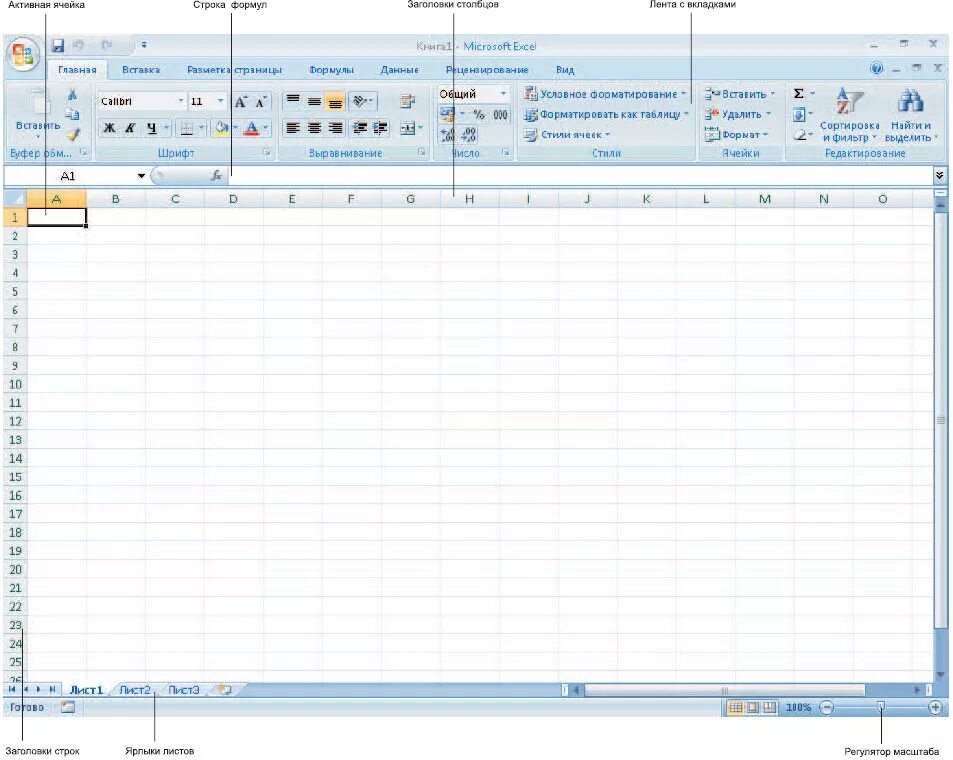The width and height of the screenshot is (953, 760).
Task: Click the Office button
Action: point(23,55)
